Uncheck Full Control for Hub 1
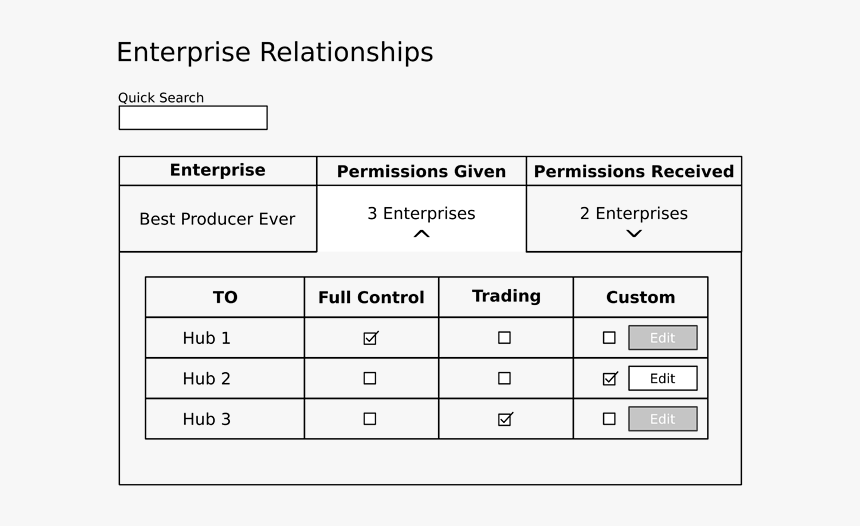Viewport: 860px width, 526px height. pos(370,338)
